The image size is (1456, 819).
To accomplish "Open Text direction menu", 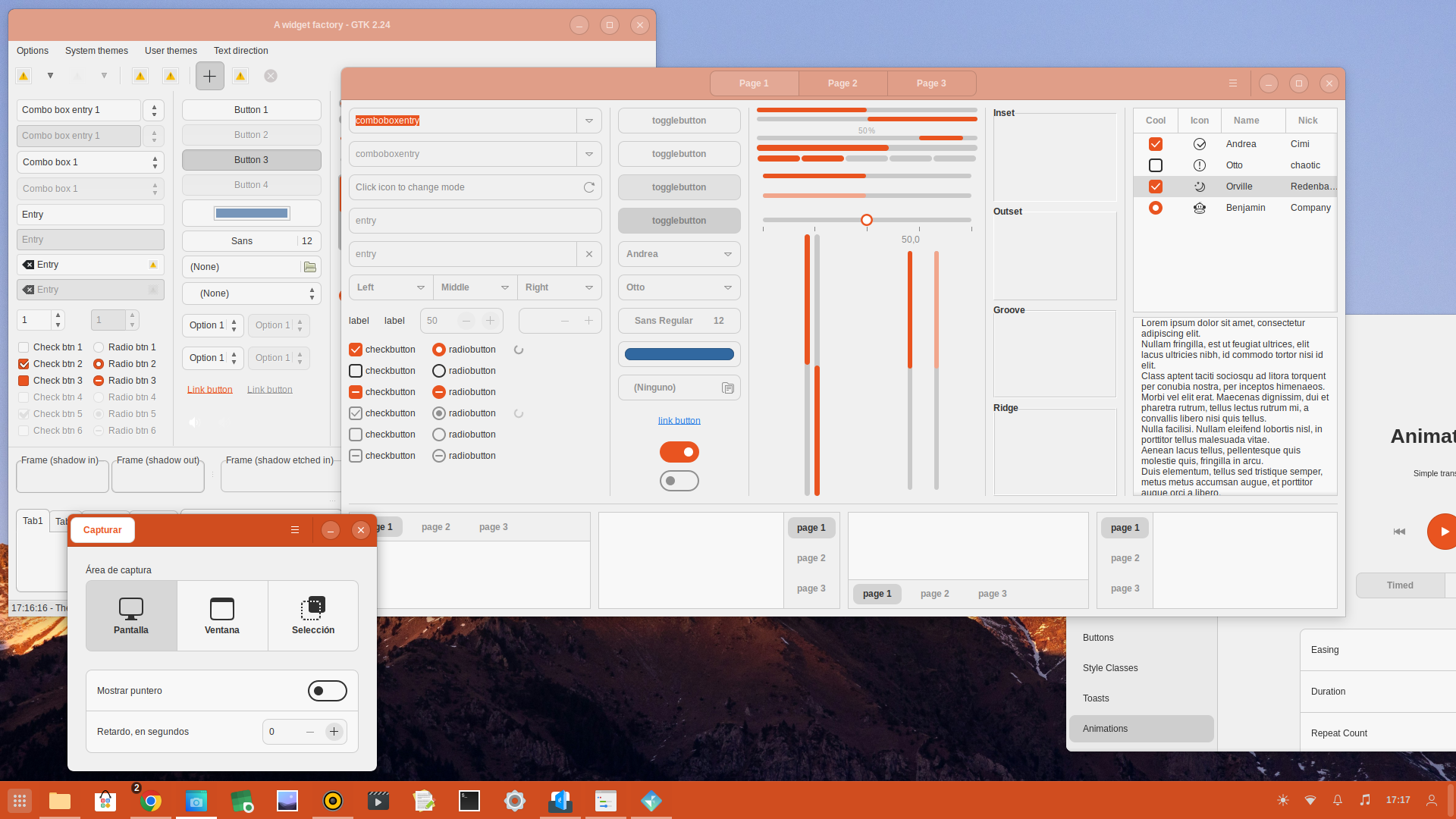I will tap(241, 51).
